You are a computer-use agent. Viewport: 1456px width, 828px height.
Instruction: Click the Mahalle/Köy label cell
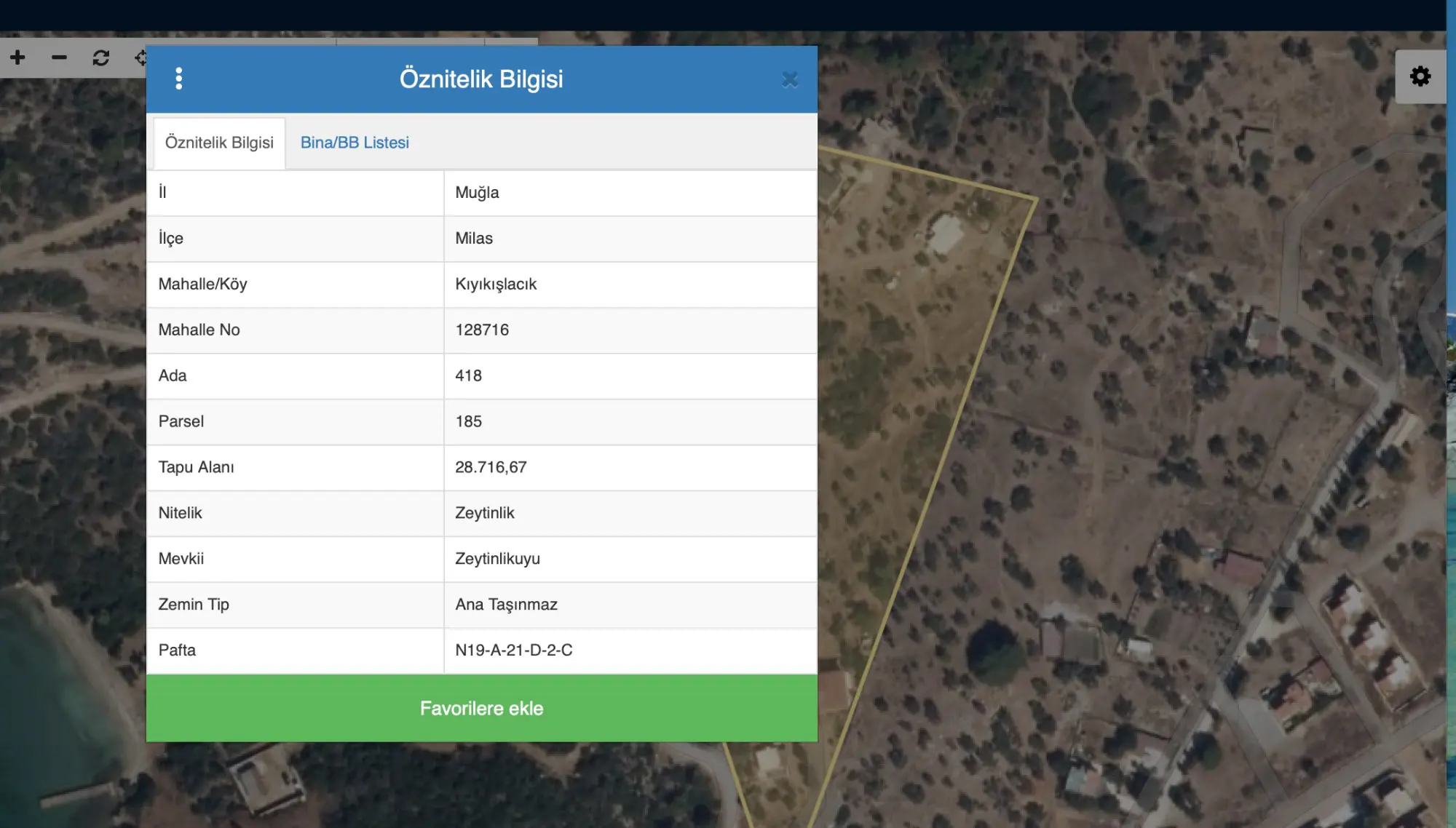tap(295, 284)
